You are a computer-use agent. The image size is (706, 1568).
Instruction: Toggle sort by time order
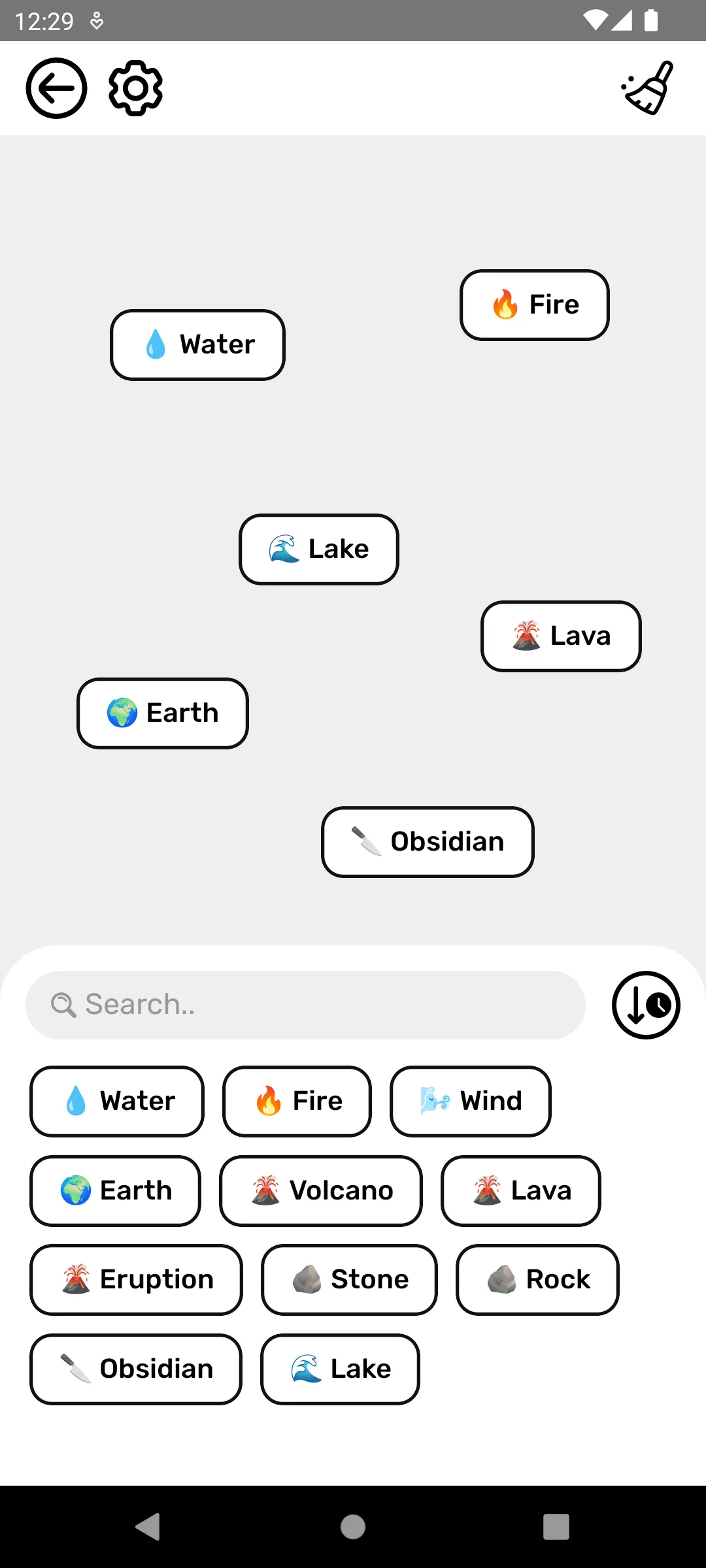(646, 1005)
